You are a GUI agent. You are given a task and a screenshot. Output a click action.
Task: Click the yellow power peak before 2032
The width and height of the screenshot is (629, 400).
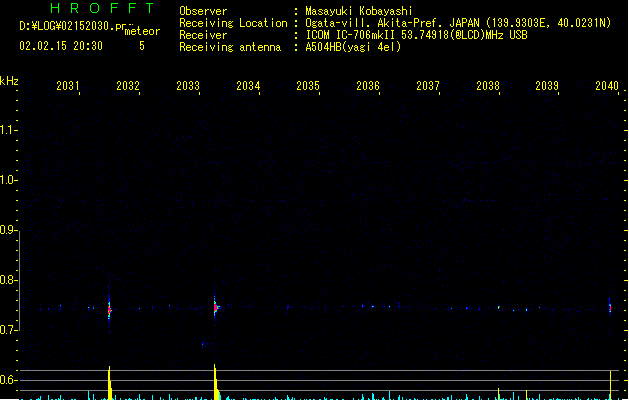(x=110, y=383)
